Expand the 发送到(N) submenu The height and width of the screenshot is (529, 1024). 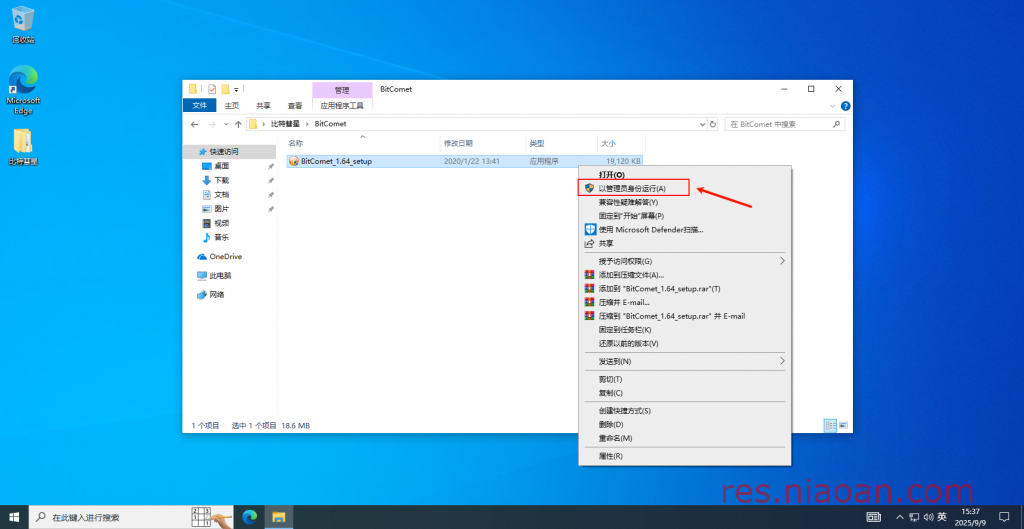pyautogui.click(x=684, y=361)
